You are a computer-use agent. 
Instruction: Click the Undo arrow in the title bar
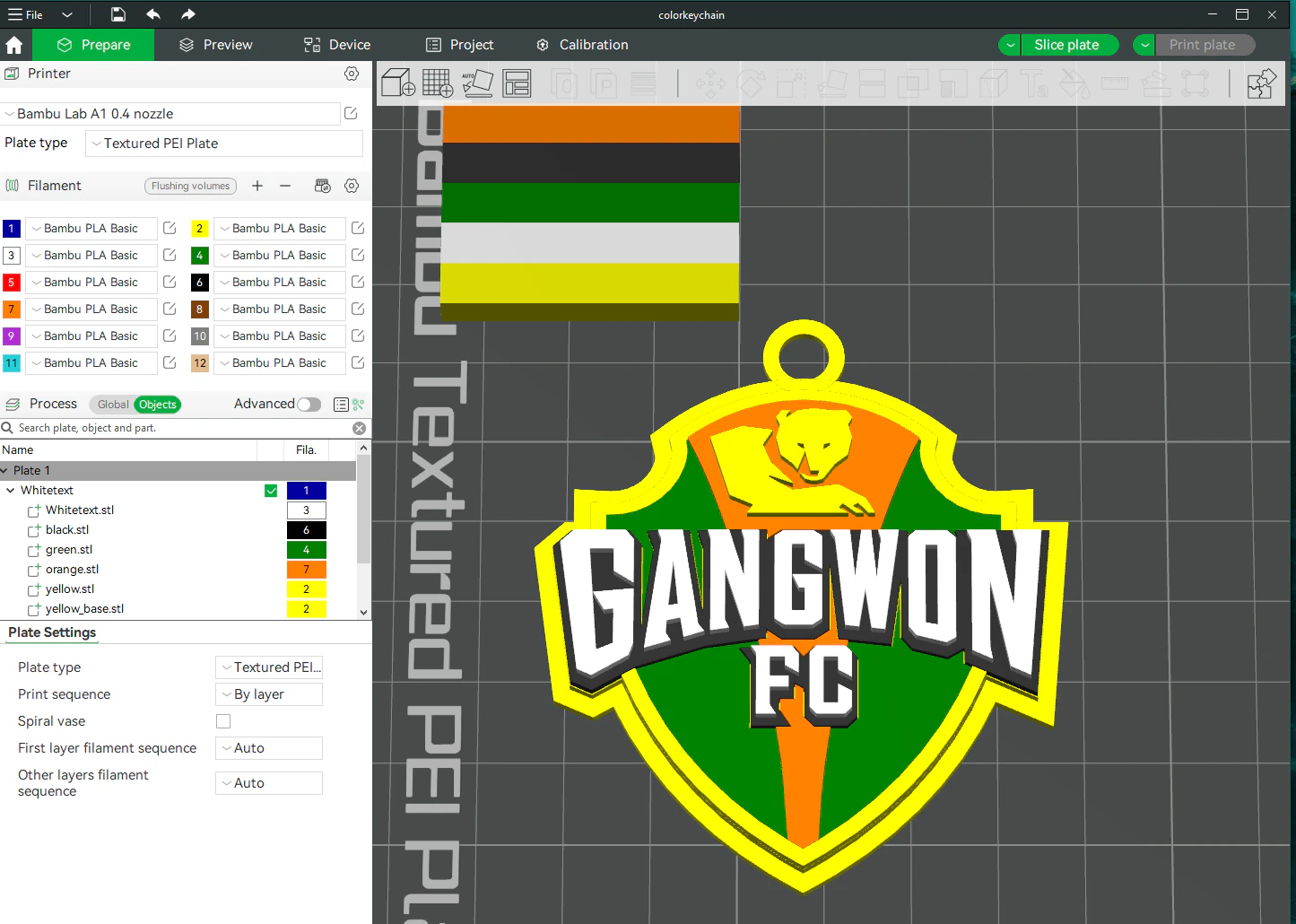click(153, 14)
